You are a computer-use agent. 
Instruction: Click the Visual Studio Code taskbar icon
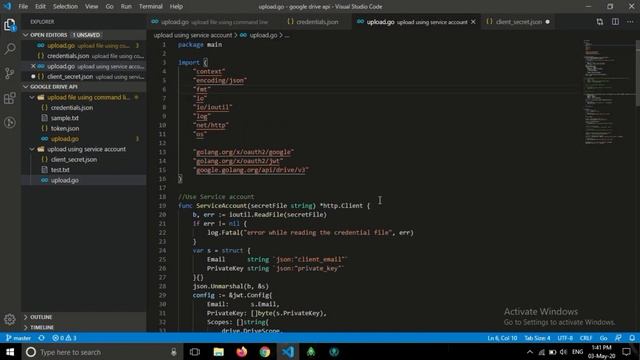pyautogui.click(x=288, y=352)
